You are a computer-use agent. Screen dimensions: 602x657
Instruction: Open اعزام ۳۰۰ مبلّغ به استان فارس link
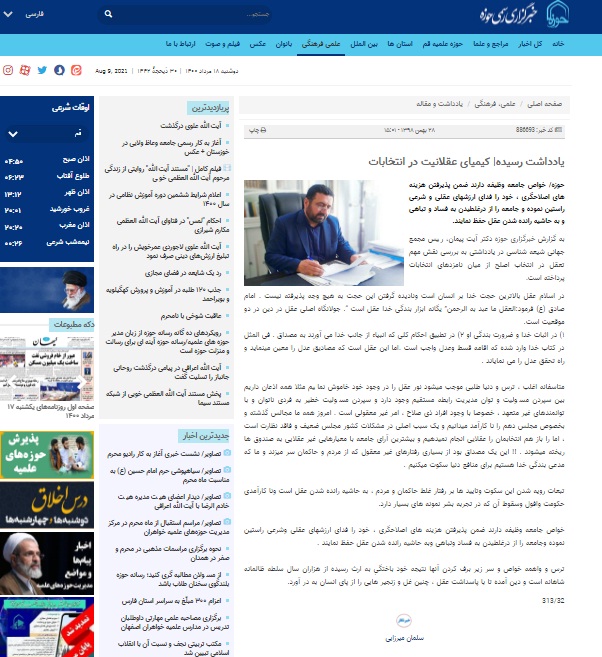click(x=171, y=601)
